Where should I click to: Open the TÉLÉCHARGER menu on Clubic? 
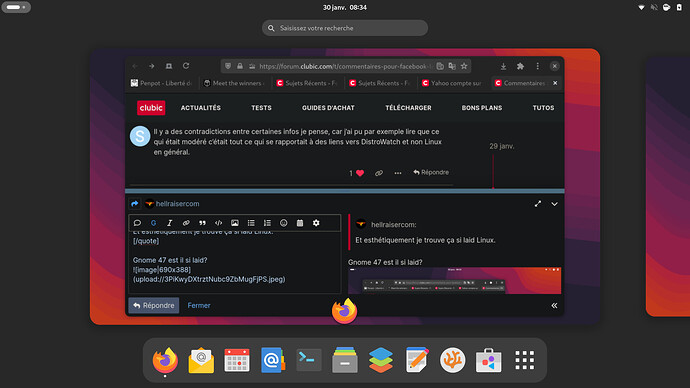click(408, 108)
